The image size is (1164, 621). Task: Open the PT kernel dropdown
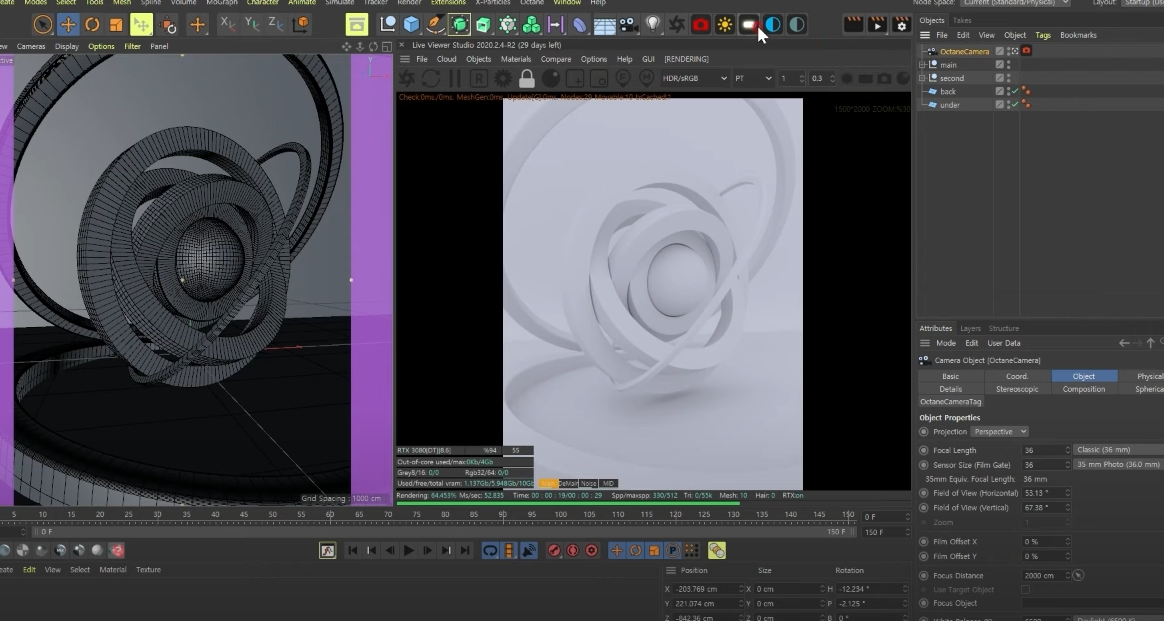[753, 78]
